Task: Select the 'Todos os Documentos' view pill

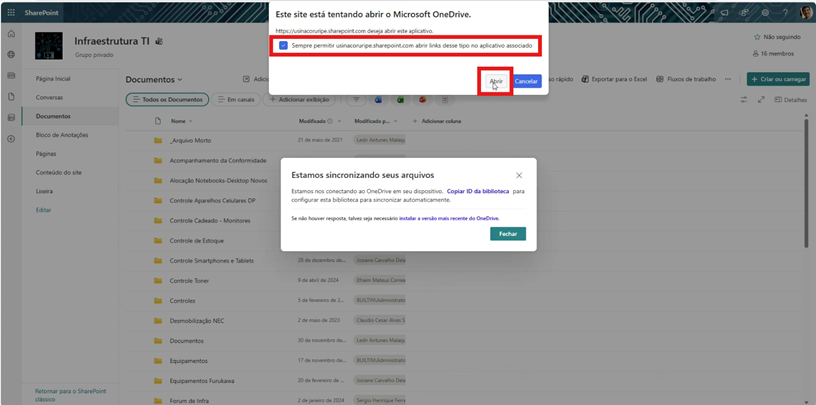Action: pos(168,99)
